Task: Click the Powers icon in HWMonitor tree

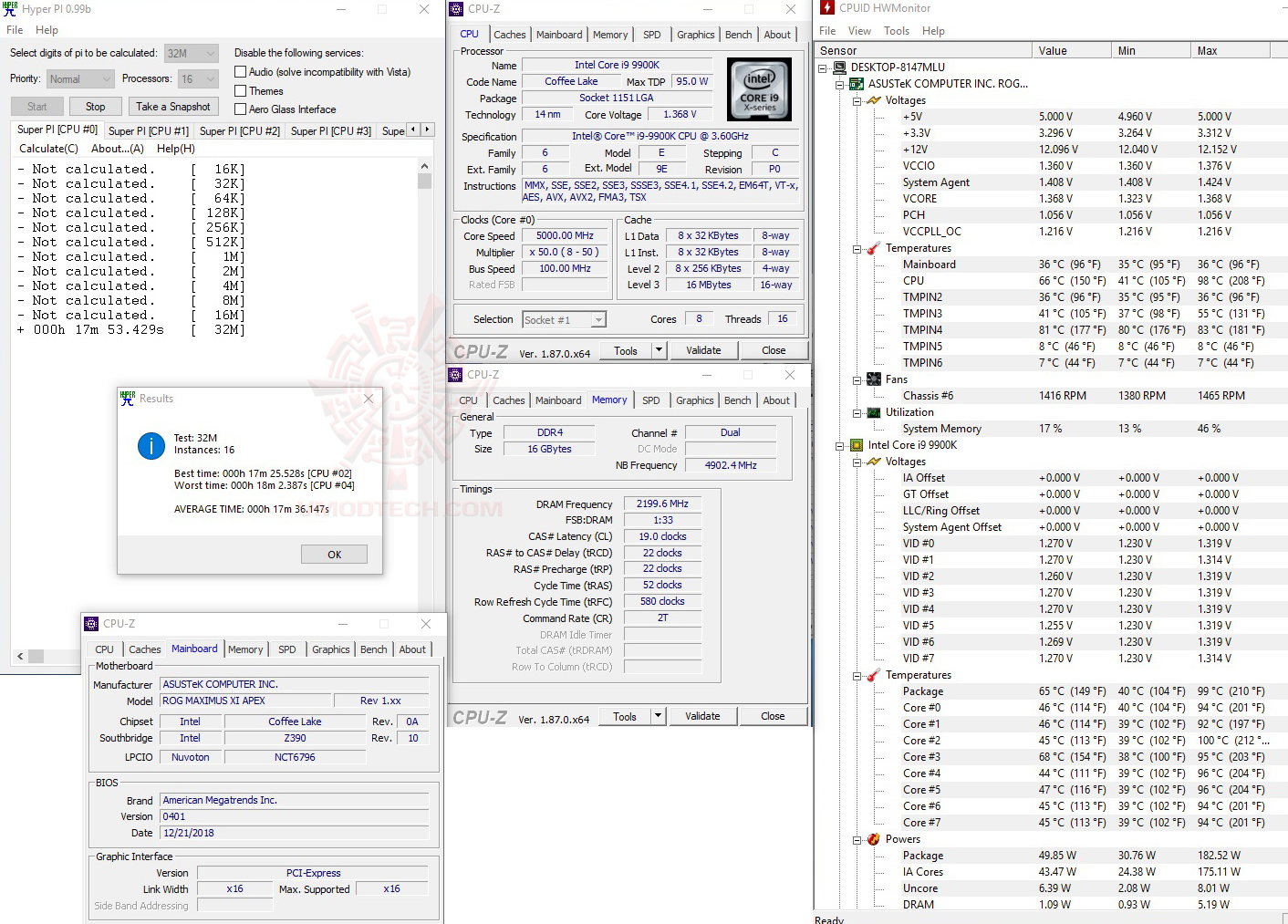Action: click(x=874, y=839)
